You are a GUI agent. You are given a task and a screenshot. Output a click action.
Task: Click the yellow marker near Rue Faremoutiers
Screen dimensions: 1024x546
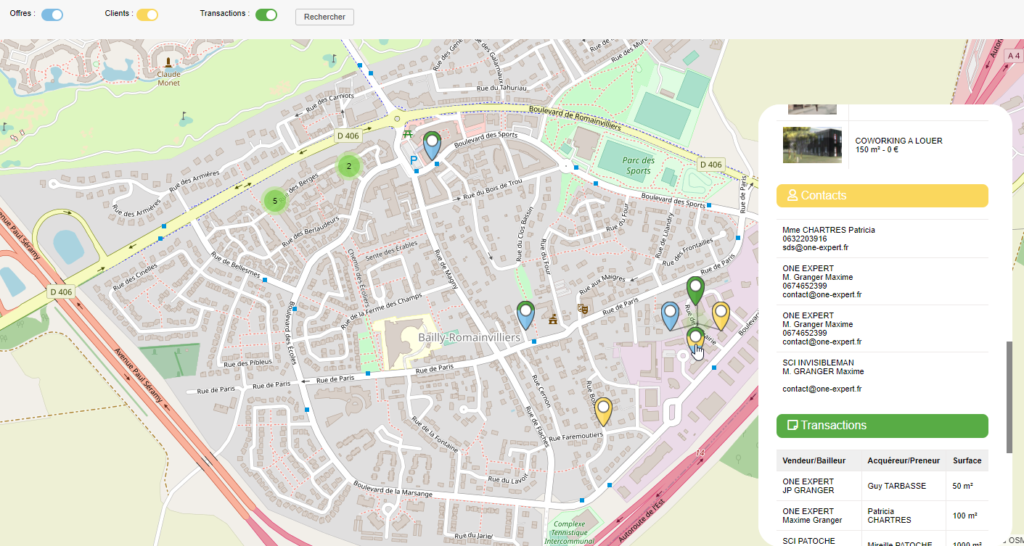tap(603, 409)
